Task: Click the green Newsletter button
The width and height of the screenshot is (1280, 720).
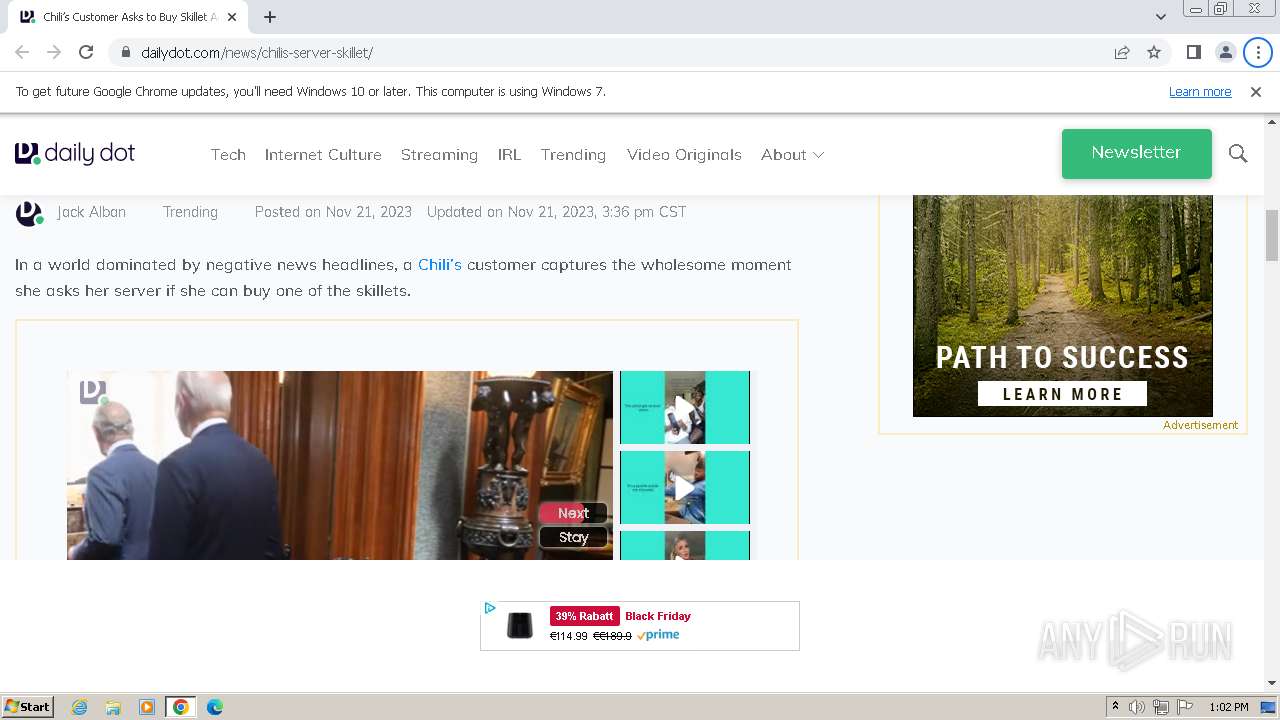Action: click(x=1136, y=153)
